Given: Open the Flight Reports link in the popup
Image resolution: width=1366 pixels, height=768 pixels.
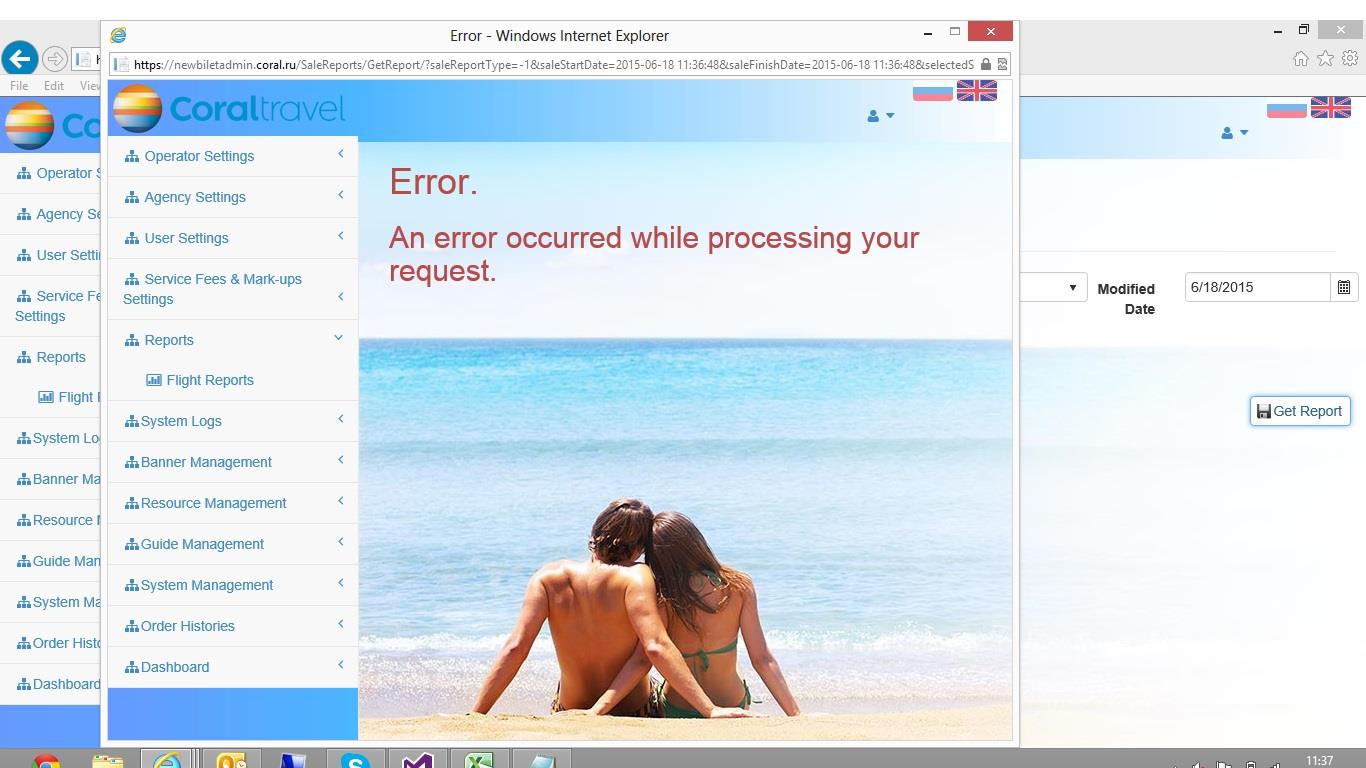Looking at the screenshot, I should coord(209,380).
